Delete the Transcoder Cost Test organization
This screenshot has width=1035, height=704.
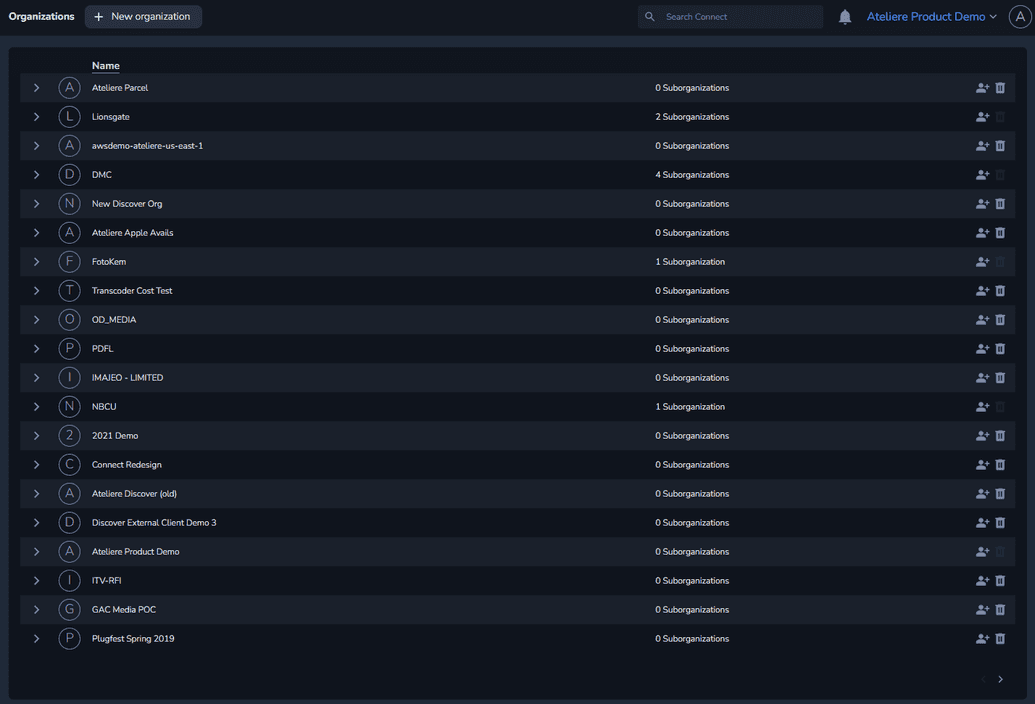(x=1000, y=291)
